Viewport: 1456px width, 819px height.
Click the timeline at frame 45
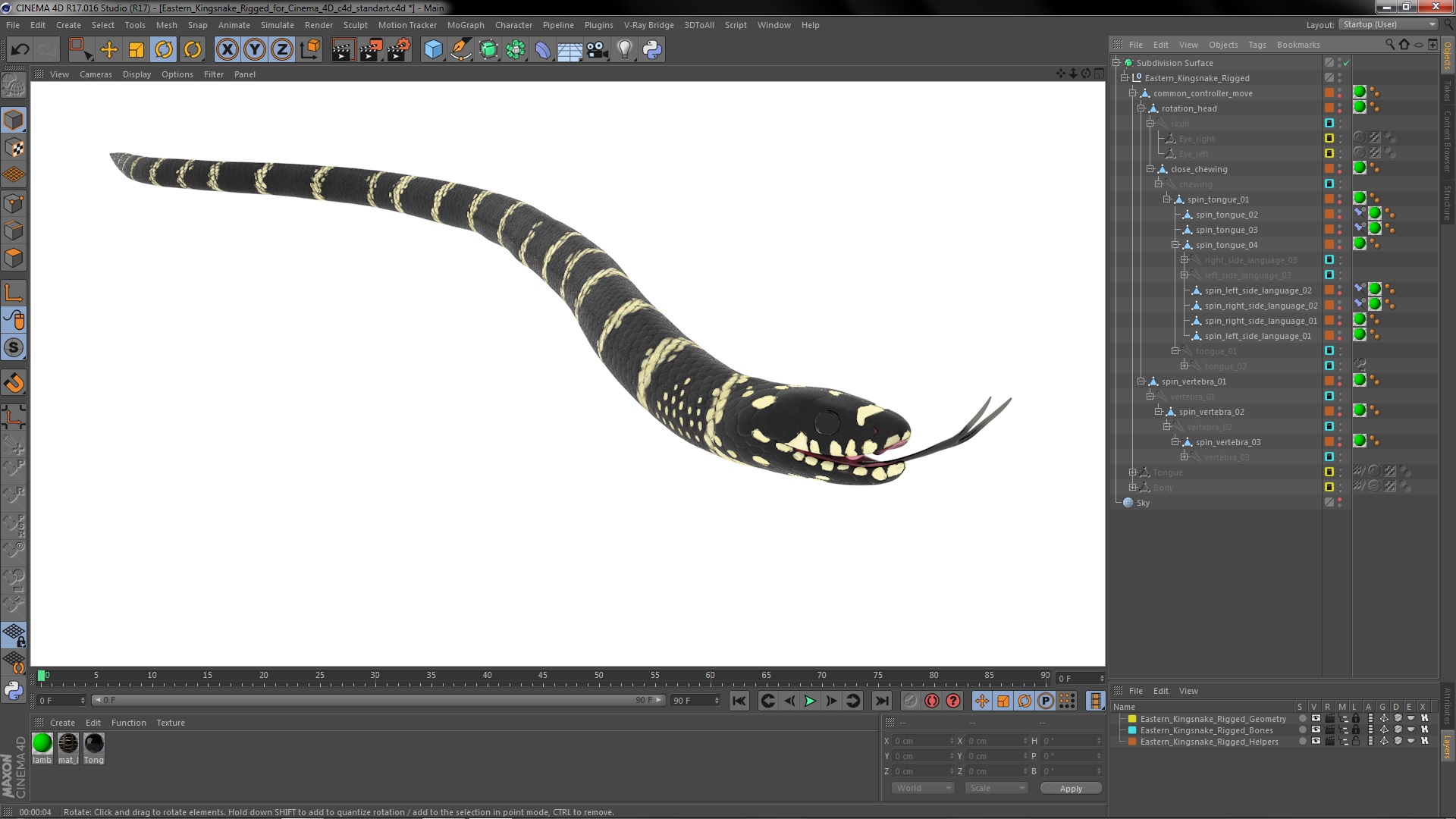[543, 677]
